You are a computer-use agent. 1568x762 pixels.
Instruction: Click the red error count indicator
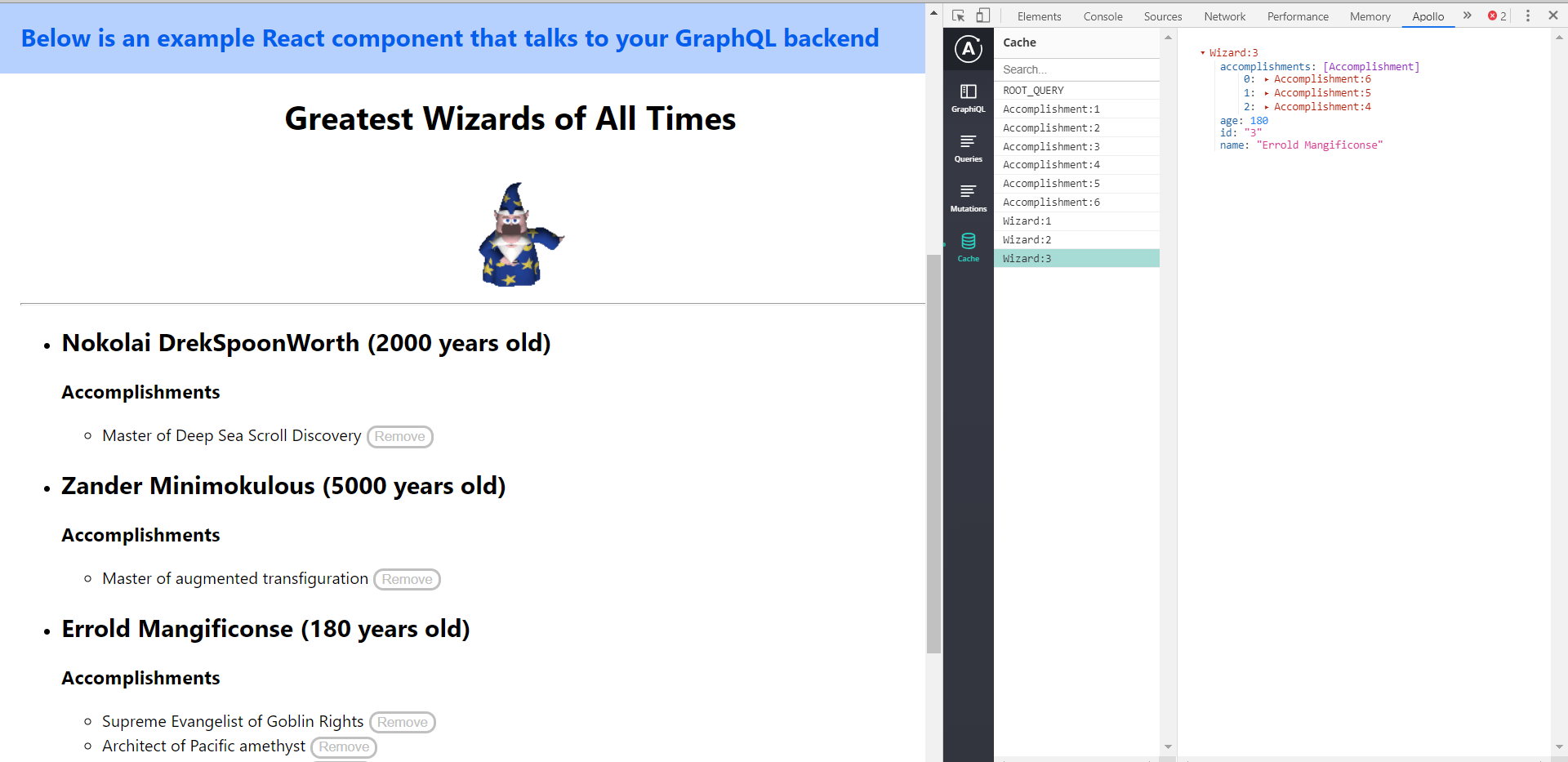(x=1497, y=16)
